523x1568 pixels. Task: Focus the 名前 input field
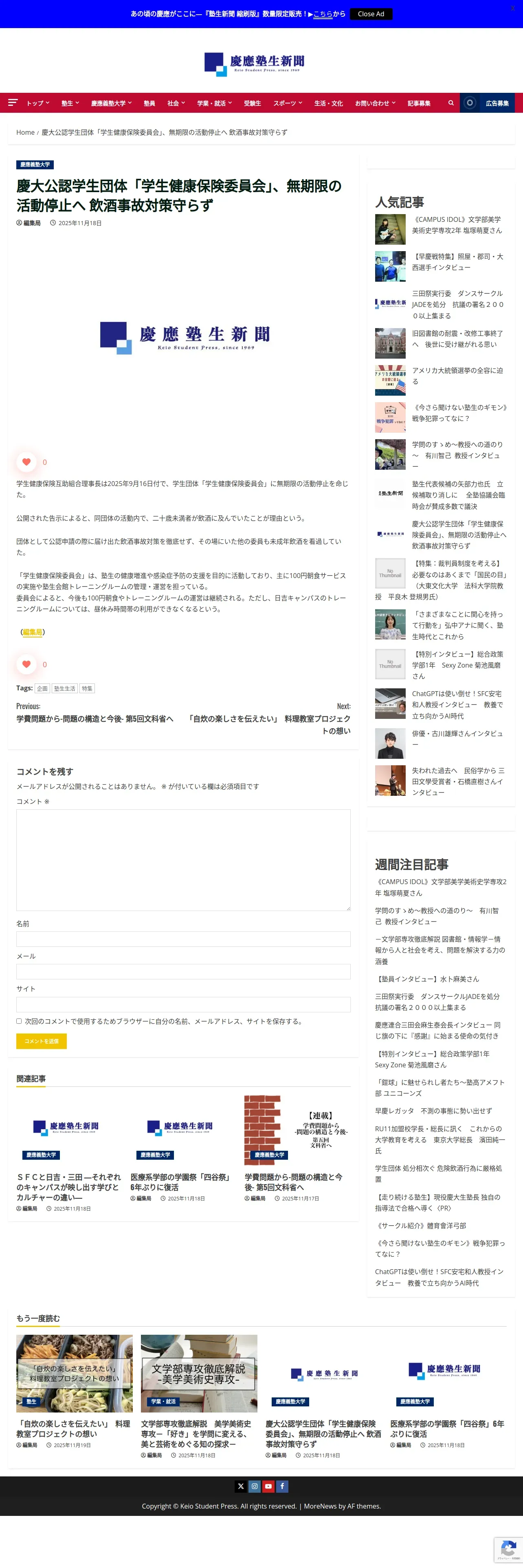183,939
